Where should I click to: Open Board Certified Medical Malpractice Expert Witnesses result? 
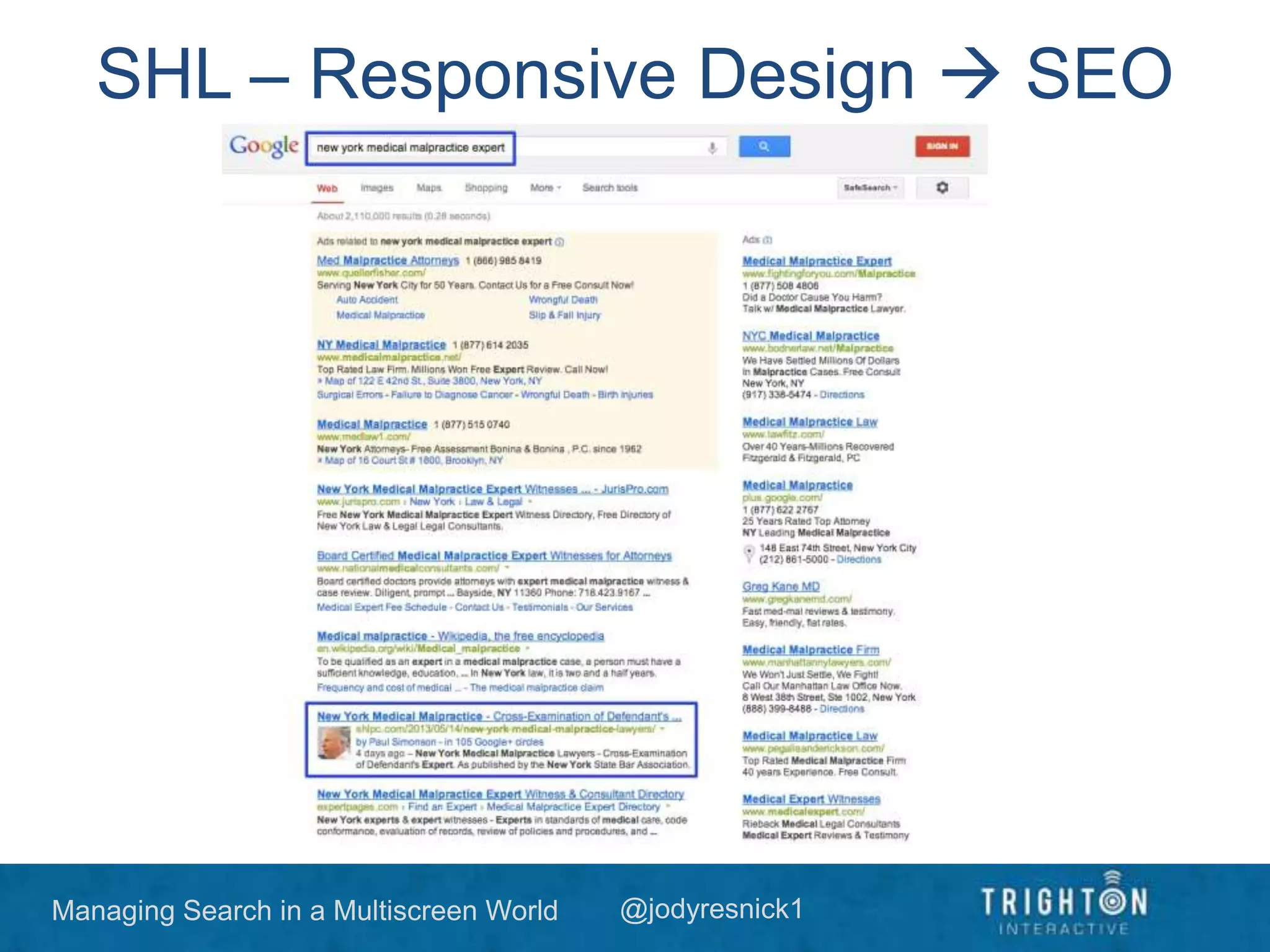pyautogui.click(x=494, y=556)
